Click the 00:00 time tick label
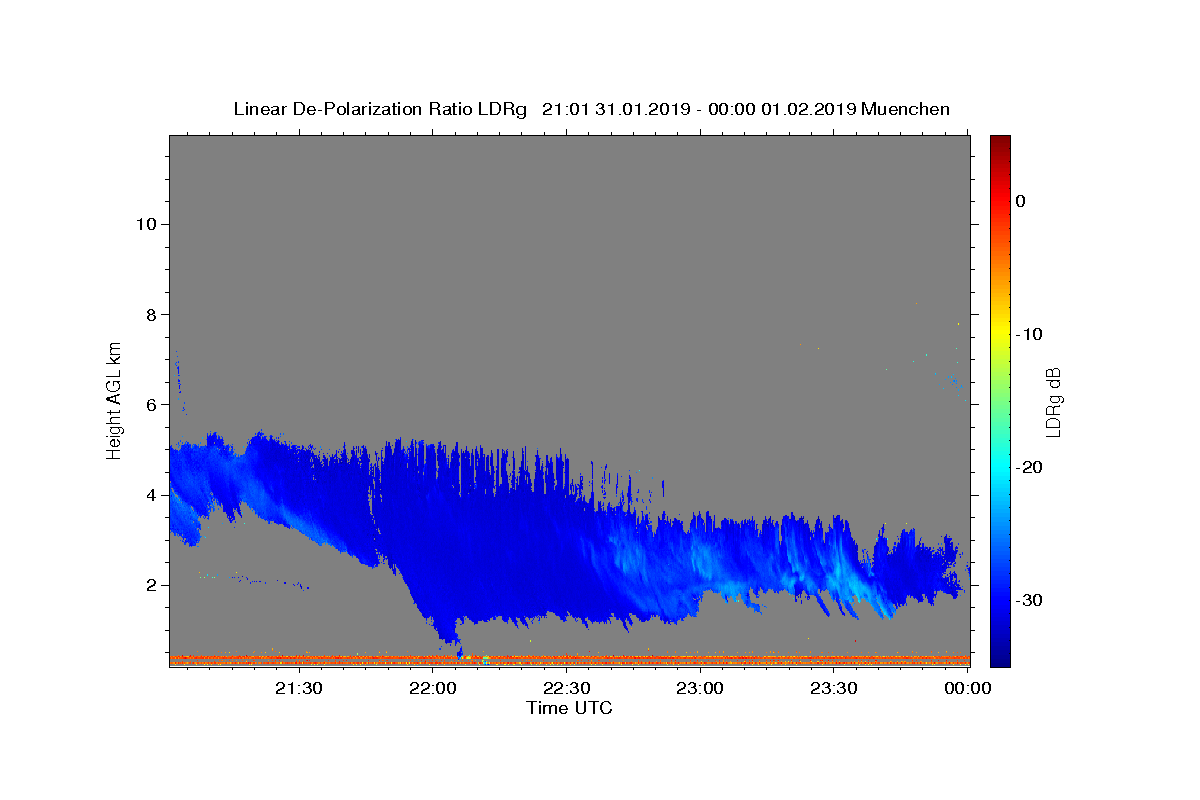Viewport: 1200px width, 800px height. tap(967, 689)
